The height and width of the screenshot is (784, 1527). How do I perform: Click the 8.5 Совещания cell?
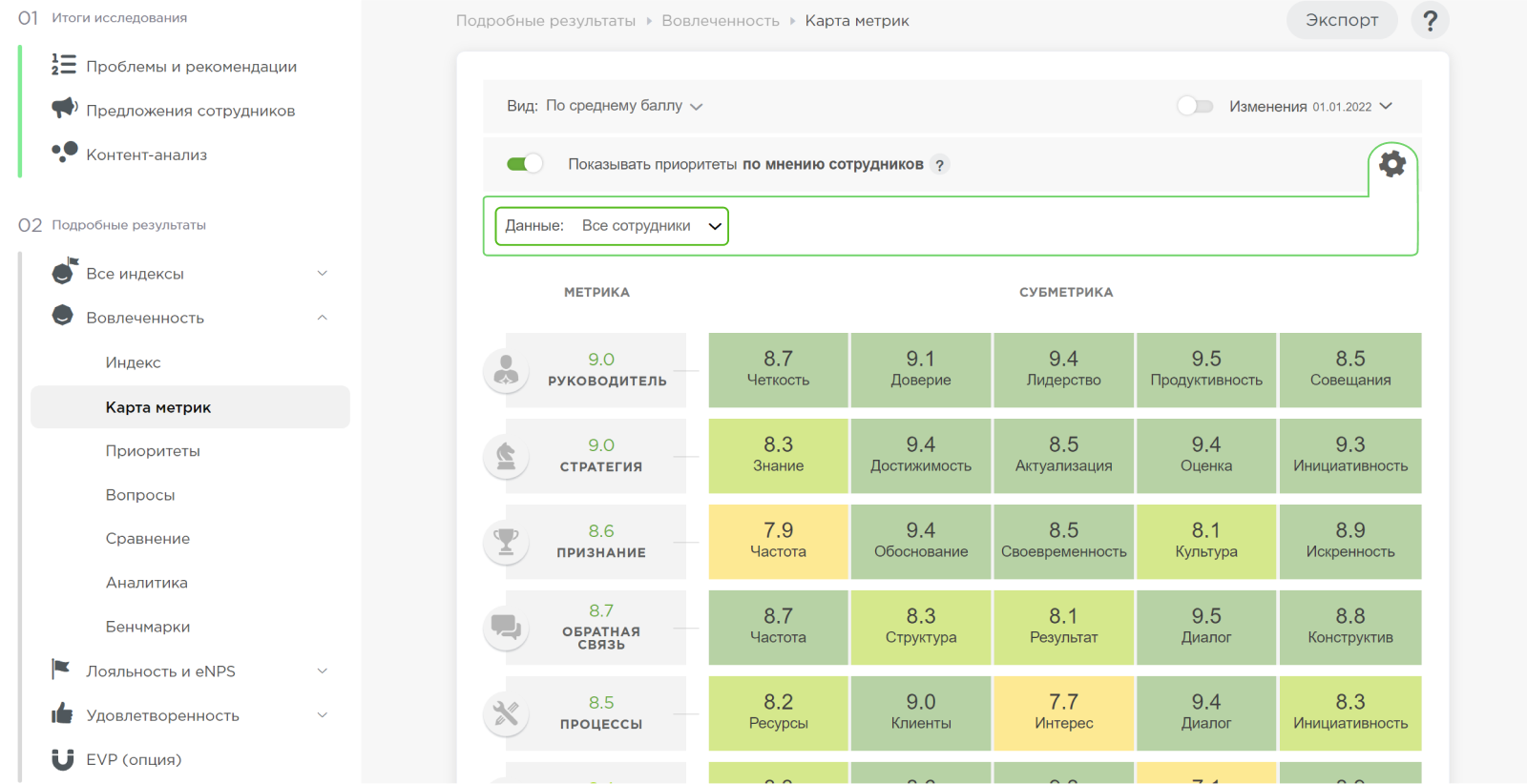[1350, 370]
